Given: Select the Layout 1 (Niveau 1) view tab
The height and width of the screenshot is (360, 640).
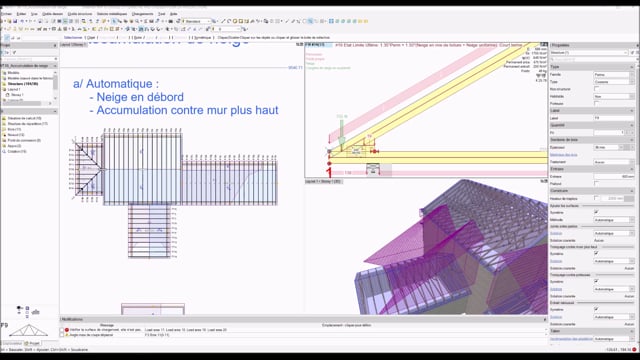Looking at the screenshot, I should (73, 44).
